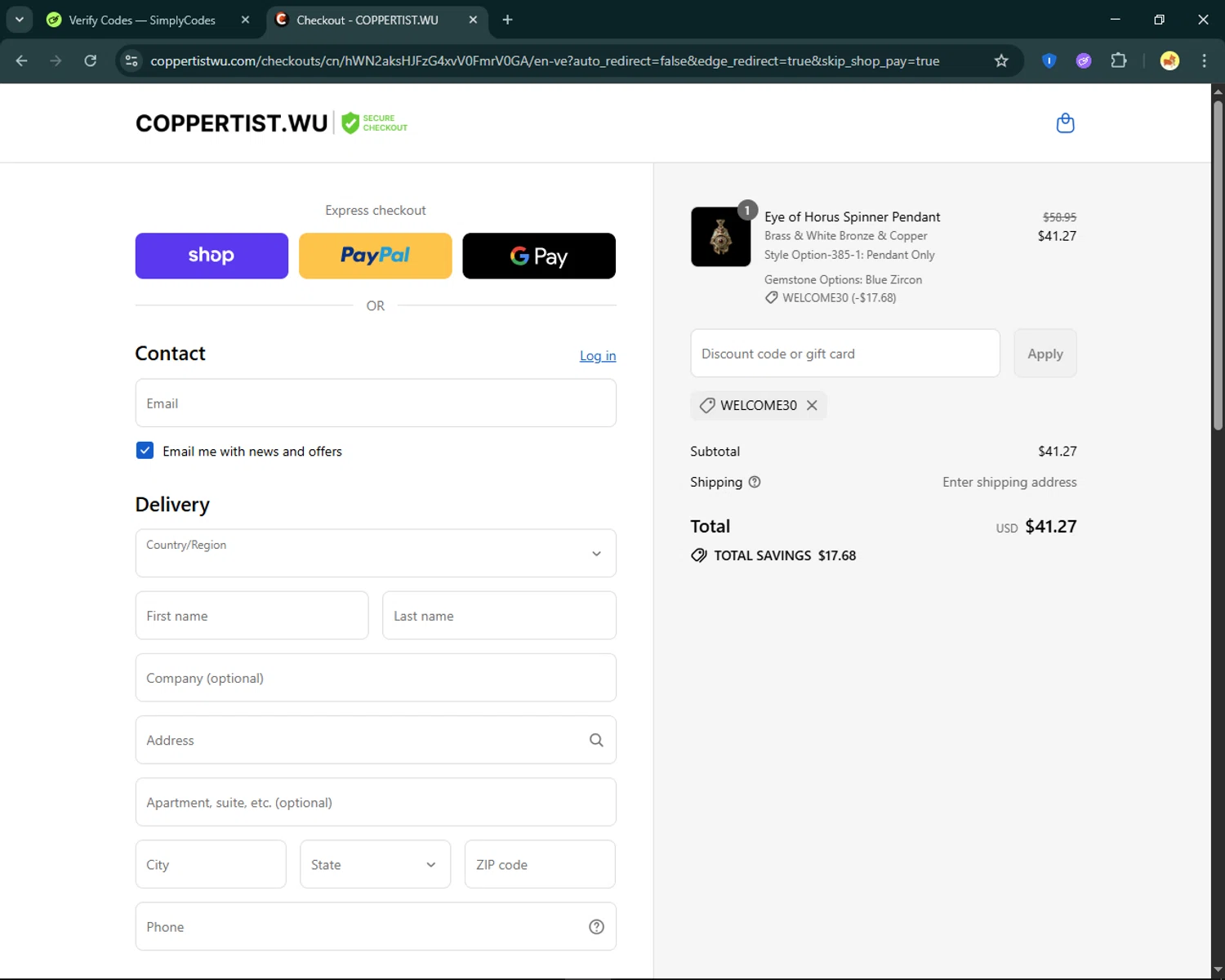The height and width of the screenshot is (980, 1225).
Task: Click the Total $41.27 amount
Action: (x=1050, y=527)
